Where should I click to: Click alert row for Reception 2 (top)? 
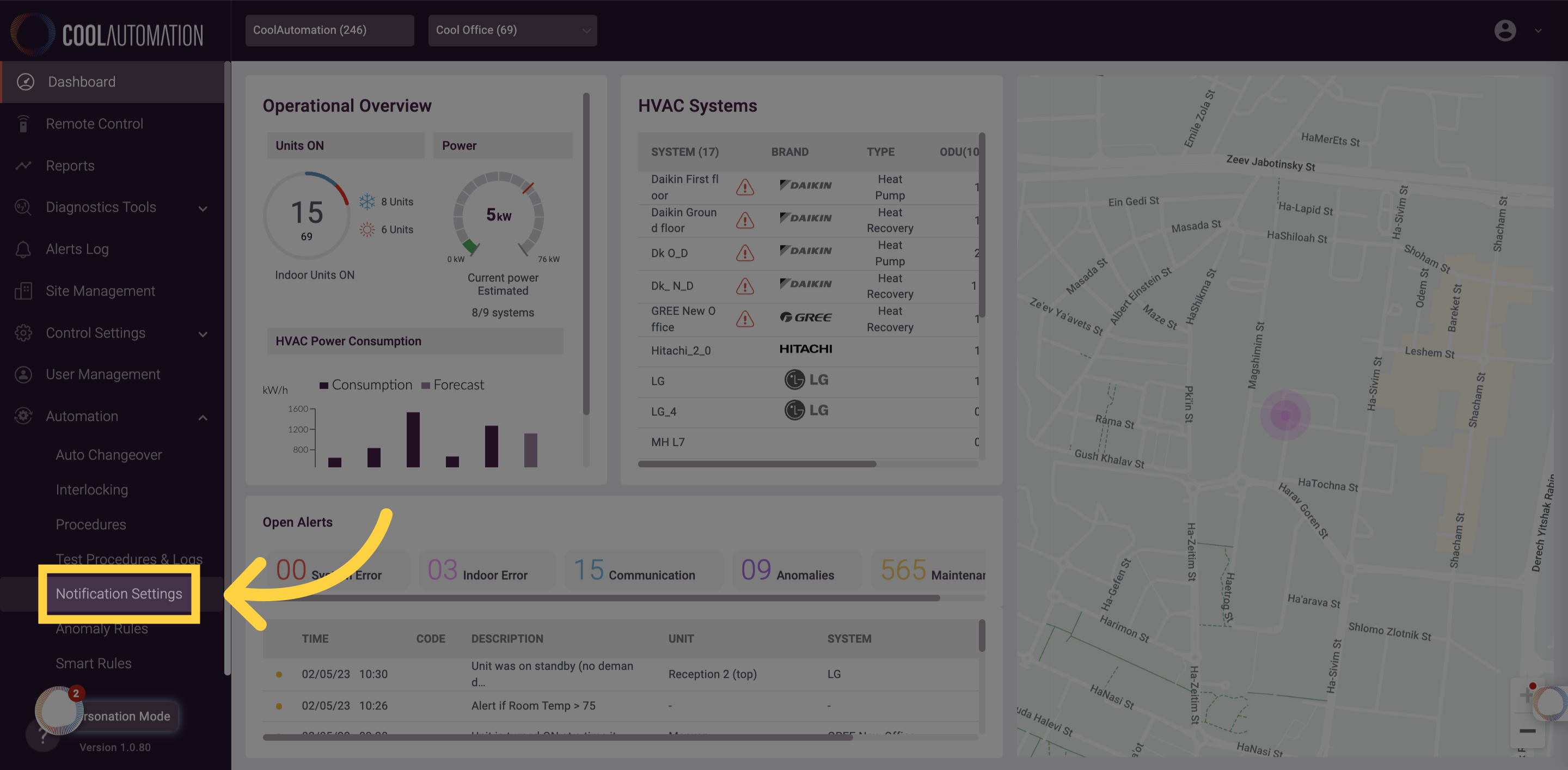tap(620, 674)
